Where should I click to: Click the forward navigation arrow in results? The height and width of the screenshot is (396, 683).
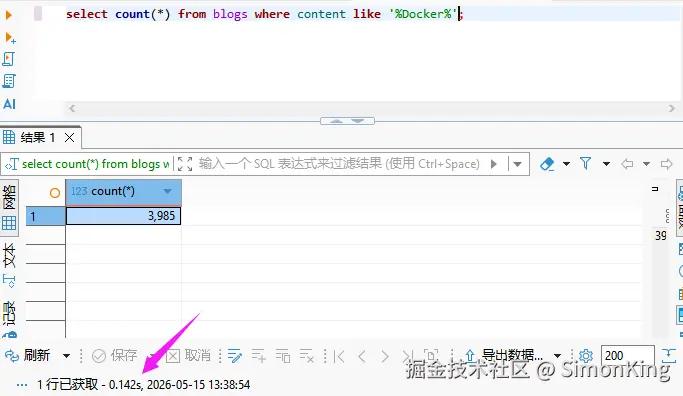pyautogui.click(x=666, y=164)
